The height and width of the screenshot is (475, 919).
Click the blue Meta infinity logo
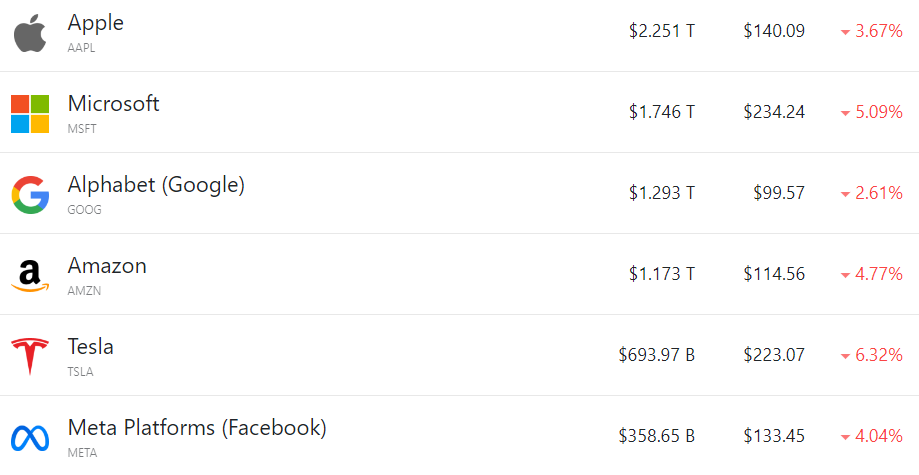click(30, 437)
